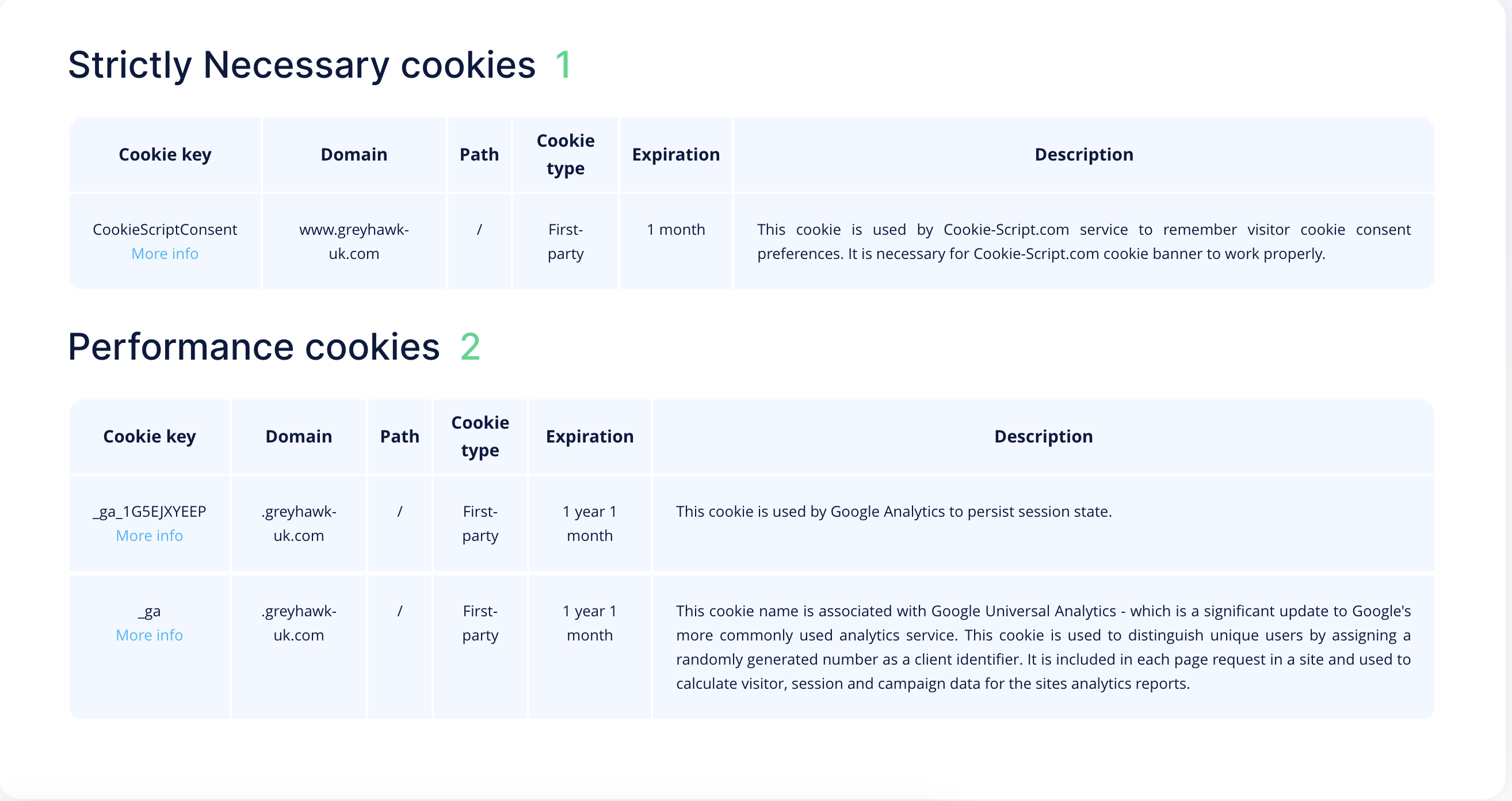Screen dimensions: 1512x801
Task: Click the _ga_1G5EJXYEEP cookie key text
Action: 150,512
